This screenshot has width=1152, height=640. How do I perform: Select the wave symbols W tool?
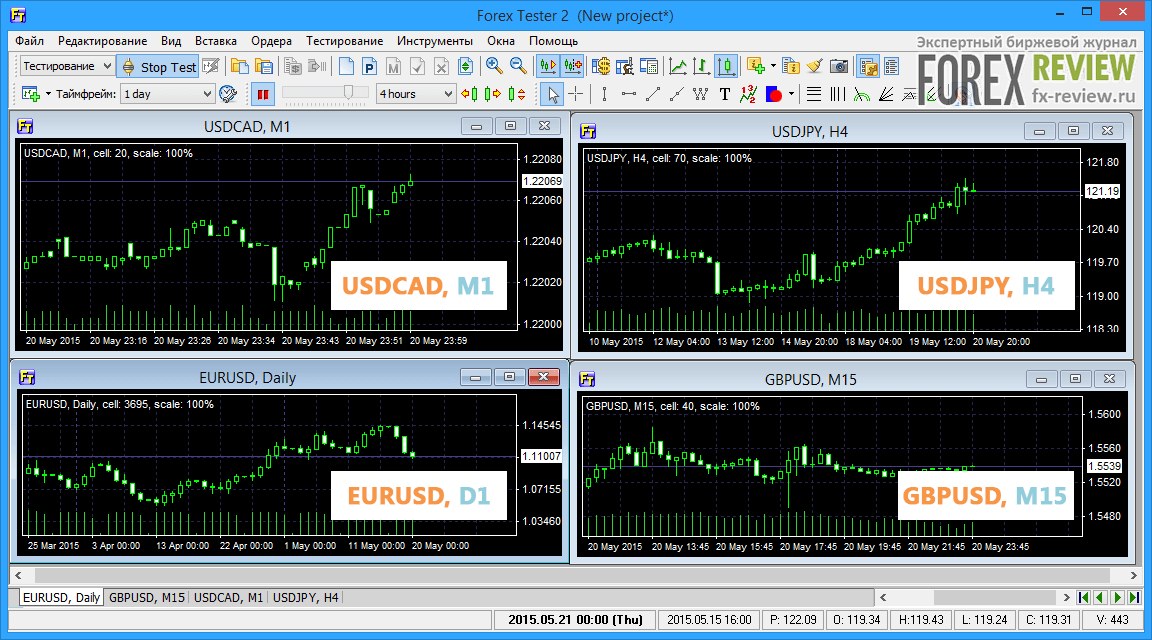click(700, 94)
